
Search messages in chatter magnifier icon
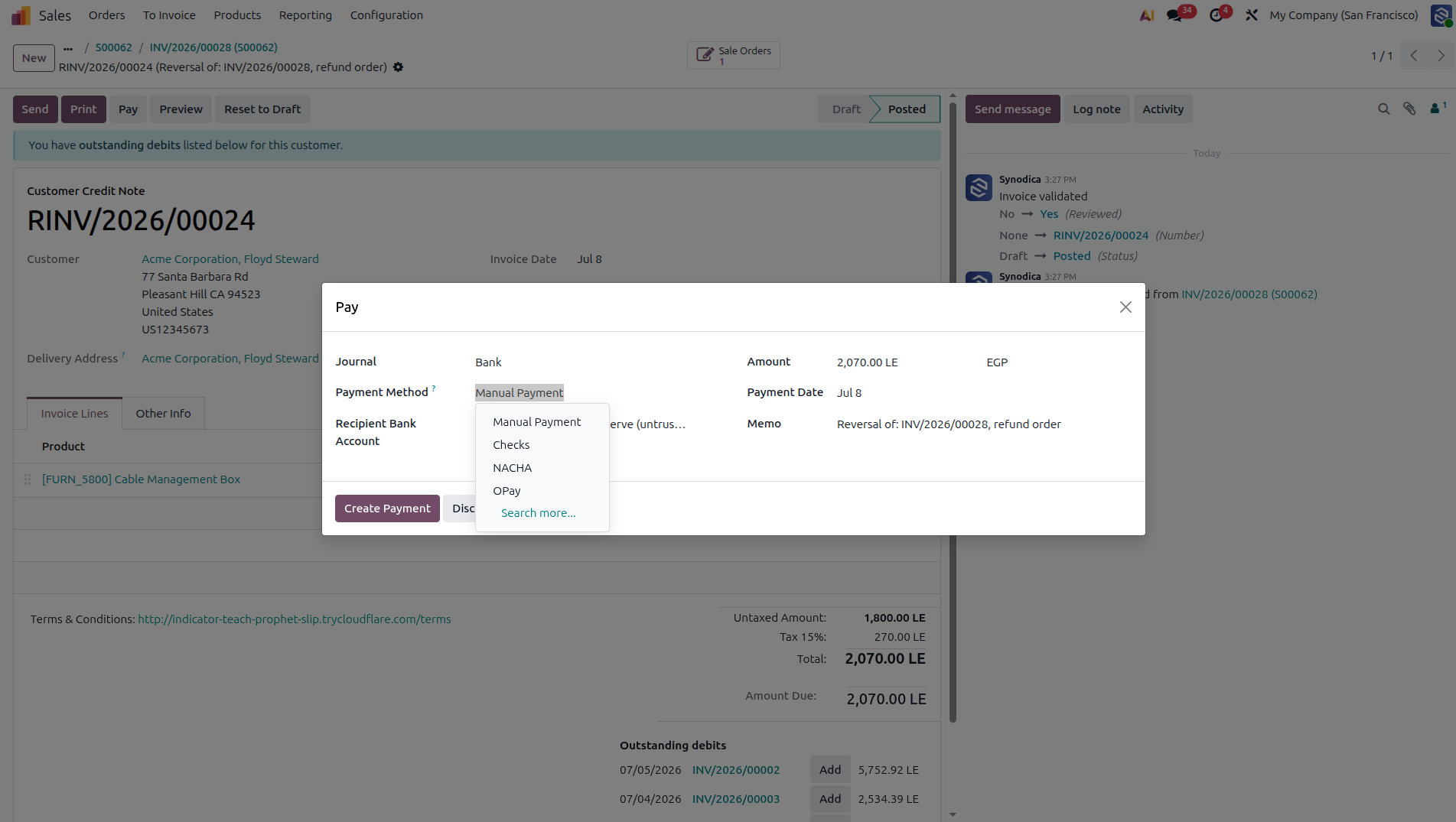point(1383,109)
